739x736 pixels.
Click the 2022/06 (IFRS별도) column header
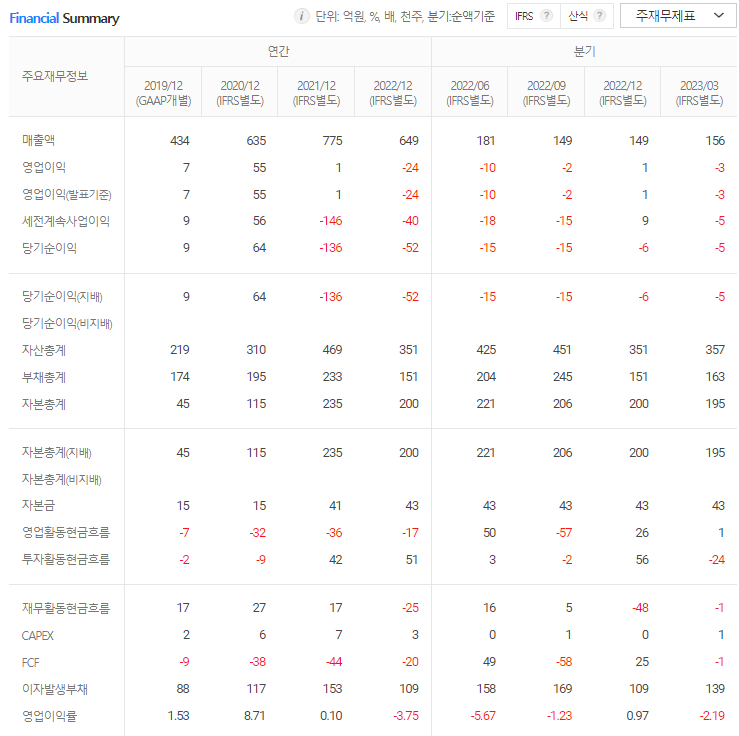(x=470, y=93)
